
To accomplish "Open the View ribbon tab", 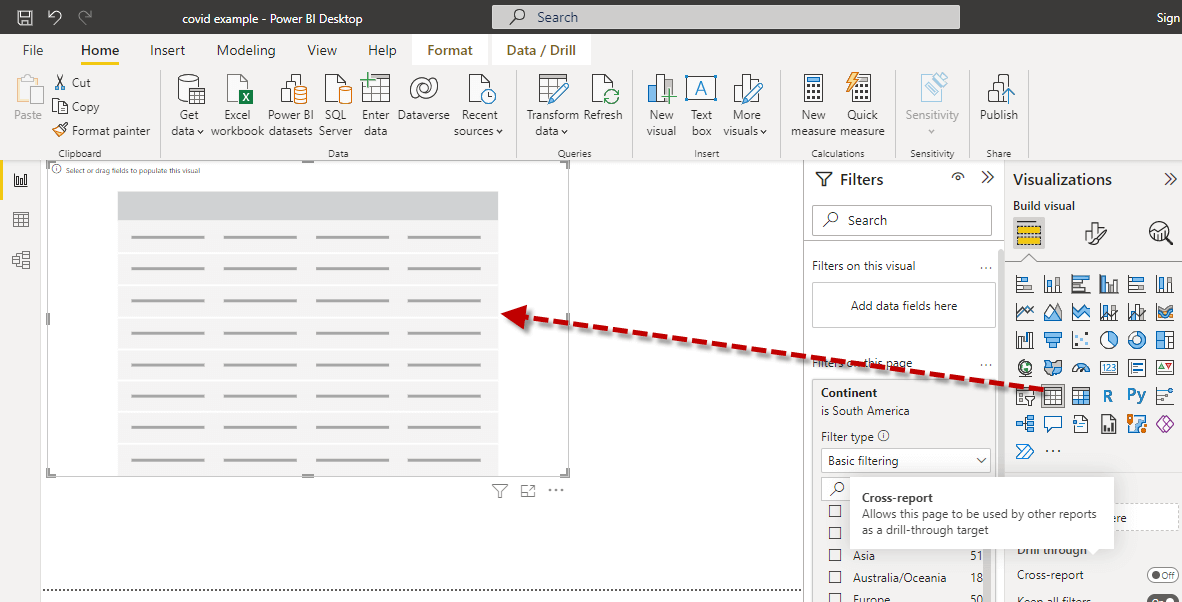I will point(322,50).
